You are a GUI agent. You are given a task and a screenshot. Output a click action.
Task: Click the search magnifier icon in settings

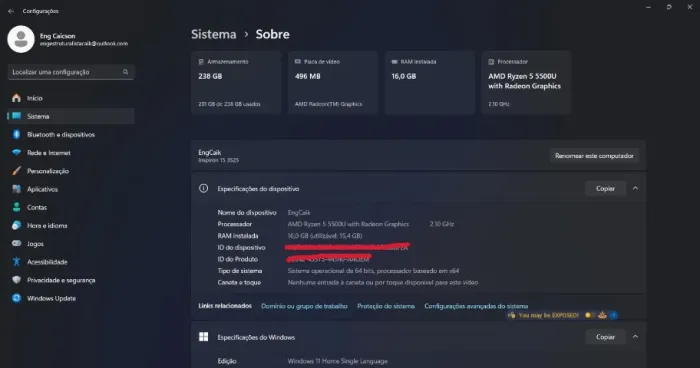[125, 72]
